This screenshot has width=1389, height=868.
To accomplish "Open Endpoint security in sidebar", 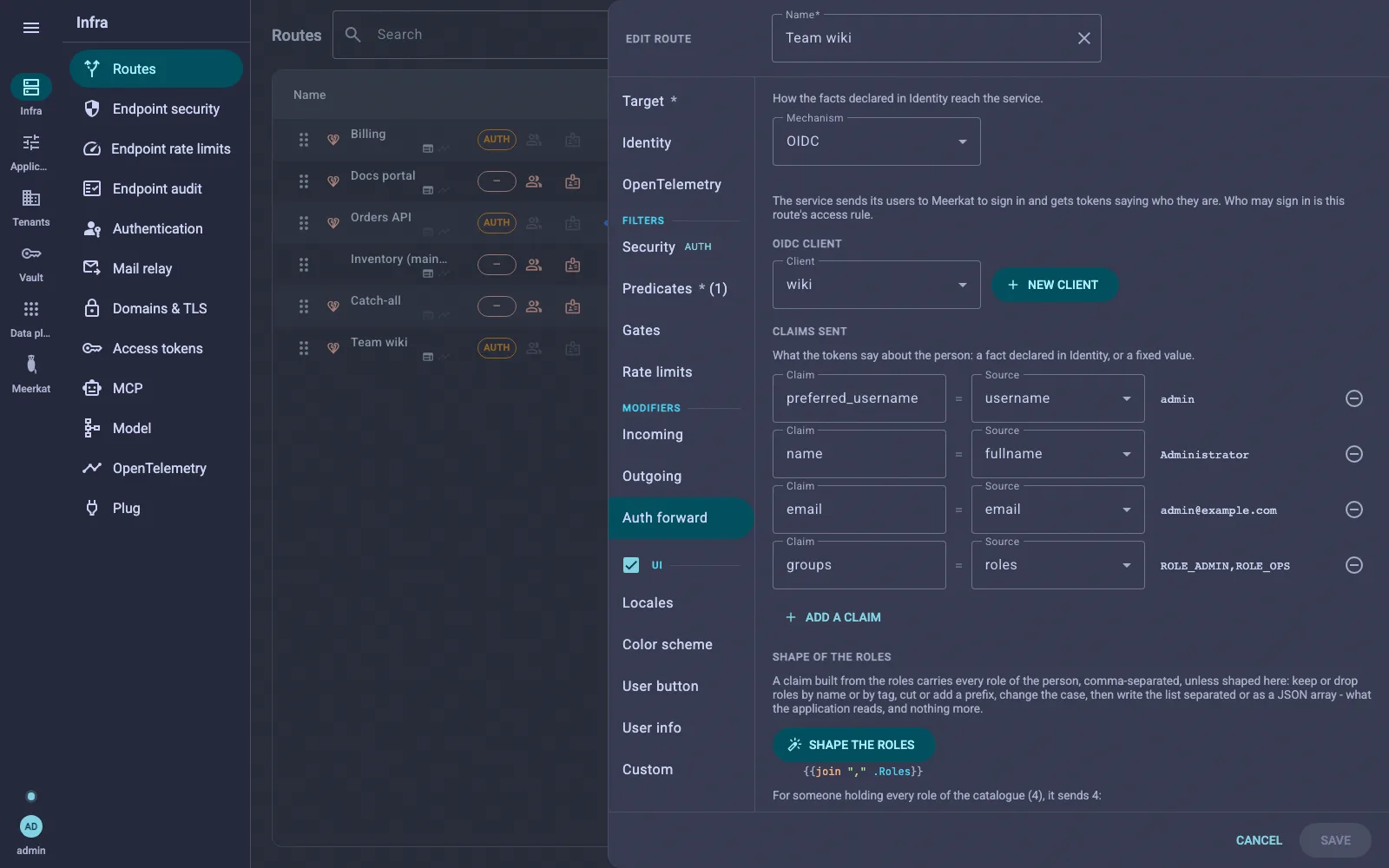I will pyautogui.click(x=156, y=108).
